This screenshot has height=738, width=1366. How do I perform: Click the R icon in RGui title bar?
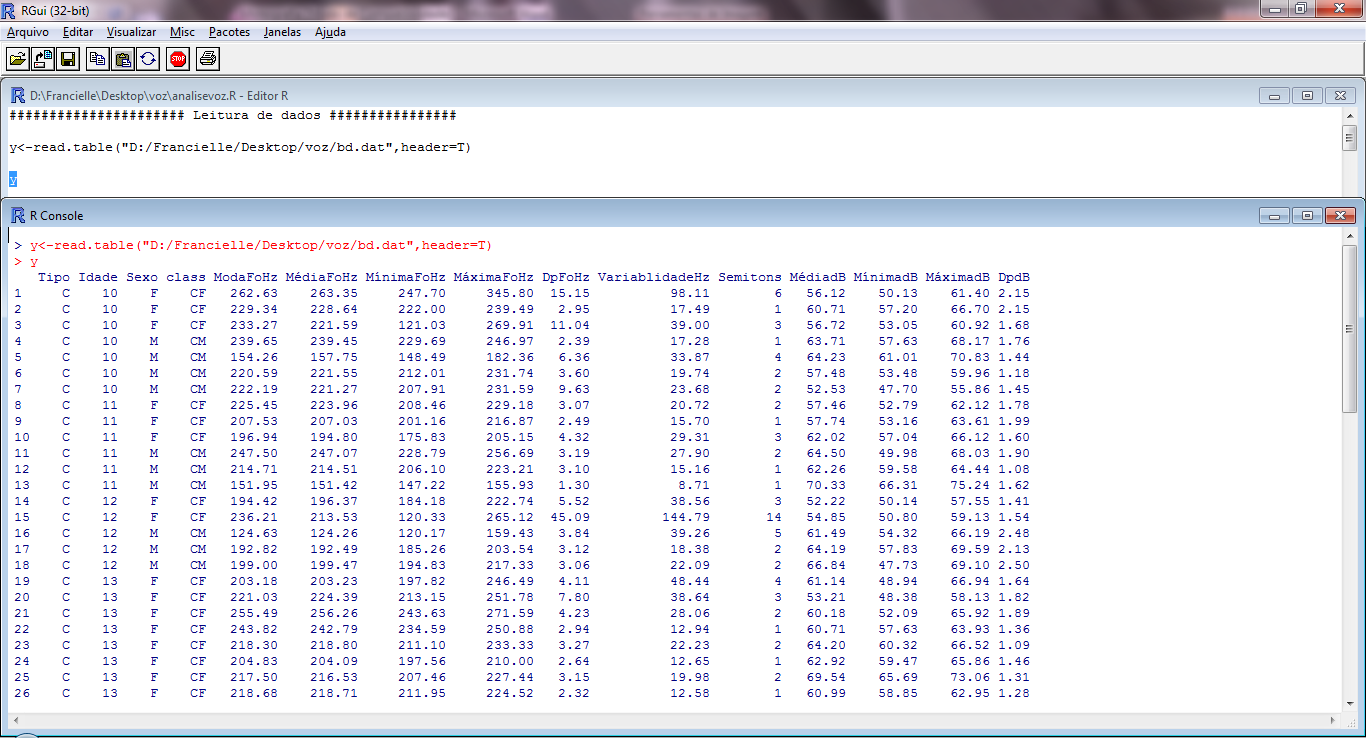tap(10, 10)
